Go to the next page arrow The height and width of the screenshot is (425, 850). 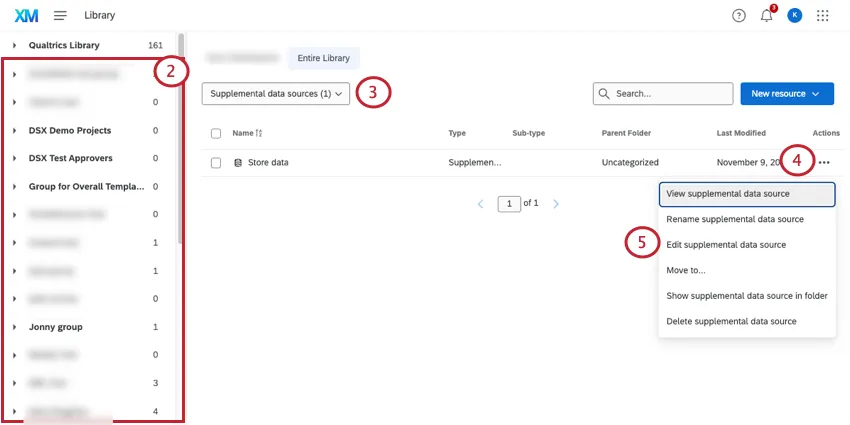(x=556, y=204)
